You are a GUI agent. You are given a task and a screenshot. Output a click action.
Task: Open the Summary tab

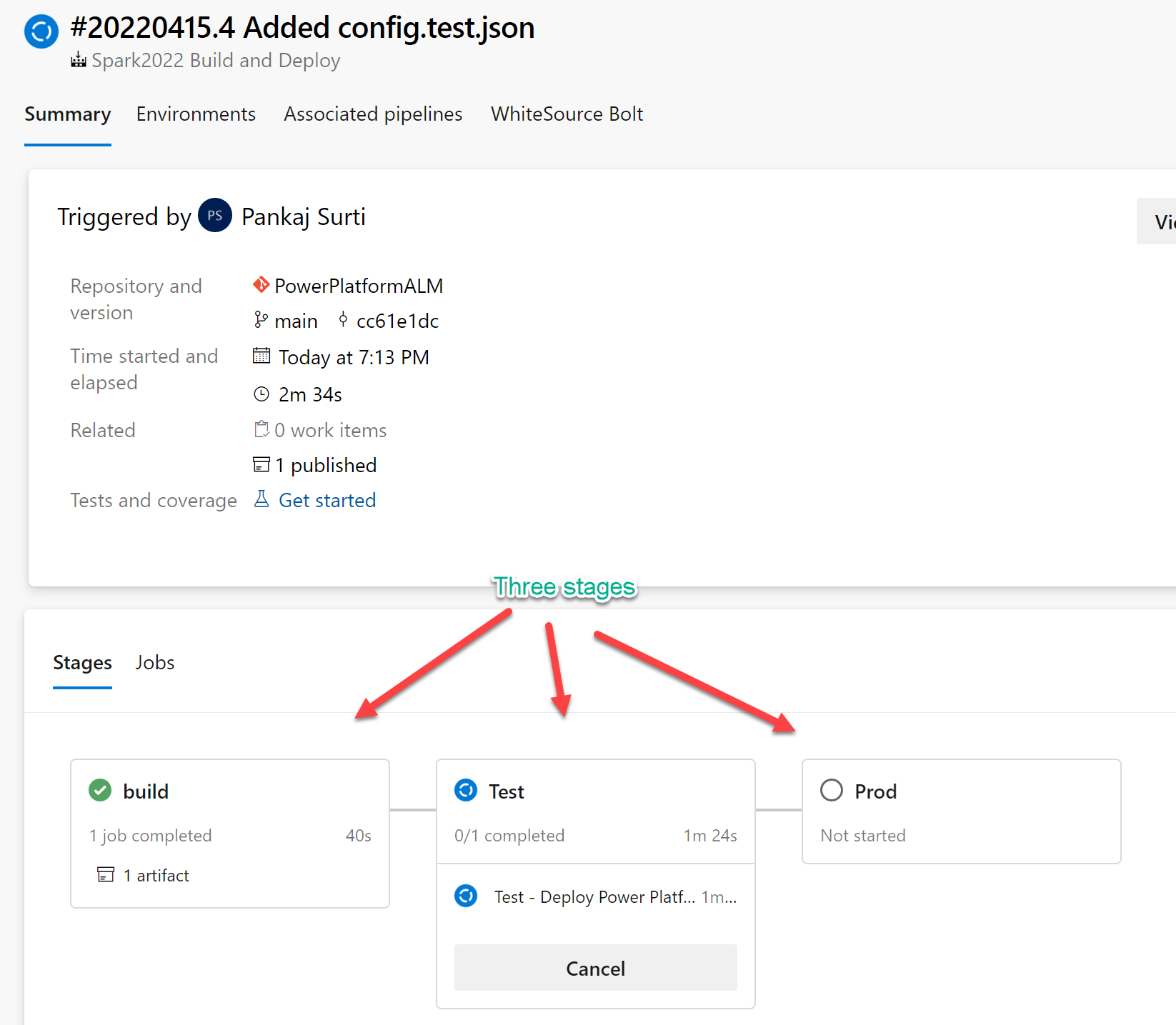point(68,114)
